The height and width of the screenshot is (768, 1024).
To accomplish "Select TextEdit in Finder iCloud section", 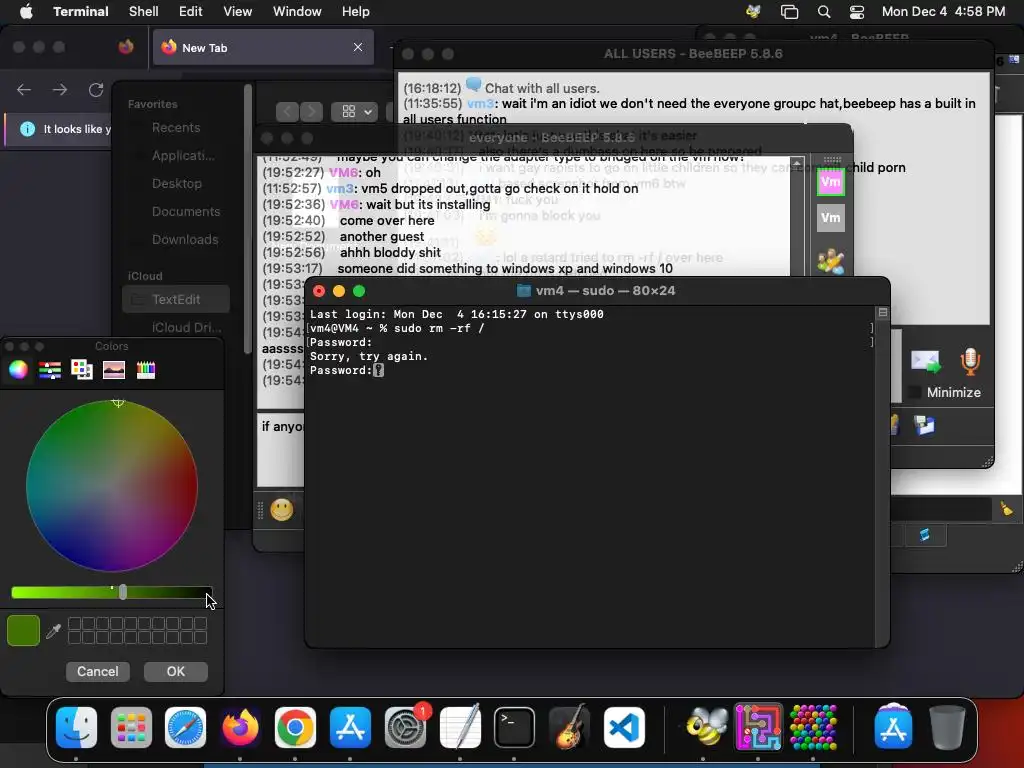I will pos(176,299).
